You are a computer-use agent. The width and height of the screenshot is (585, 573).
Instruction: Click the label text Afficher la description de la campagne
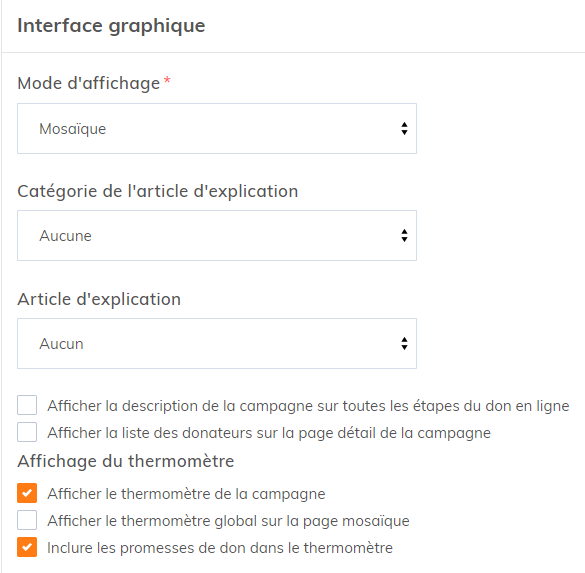pyautogui.click(x=308, y=406)
